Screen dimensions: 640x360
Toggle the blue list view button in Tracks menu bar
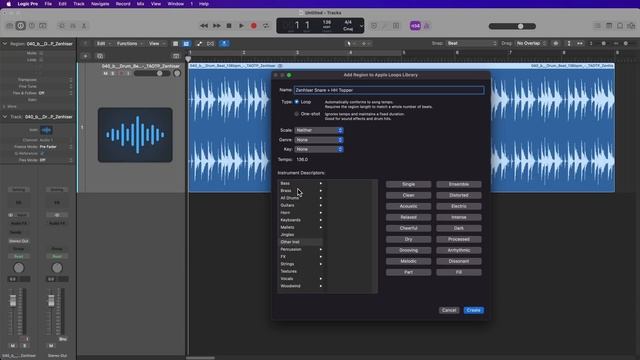coord(186,43)
